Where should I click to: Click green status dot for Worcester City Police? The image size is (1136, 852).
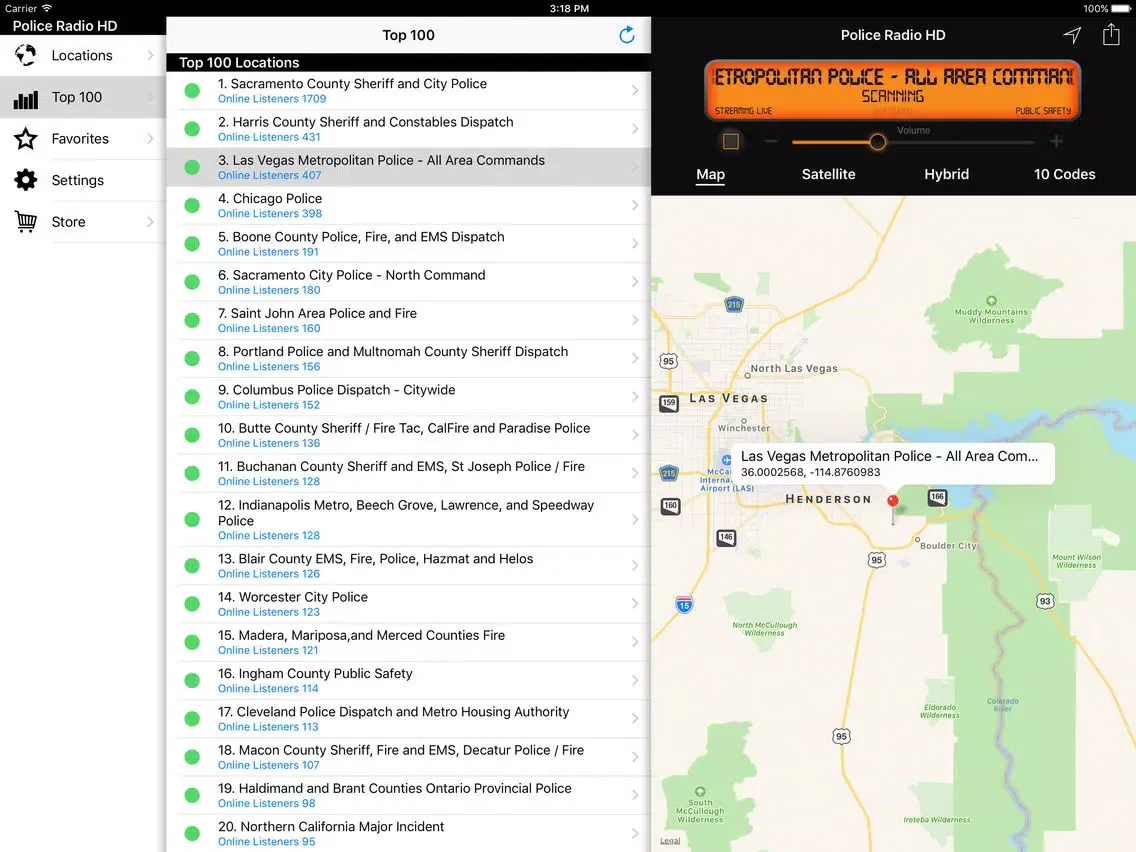[192, 604]
